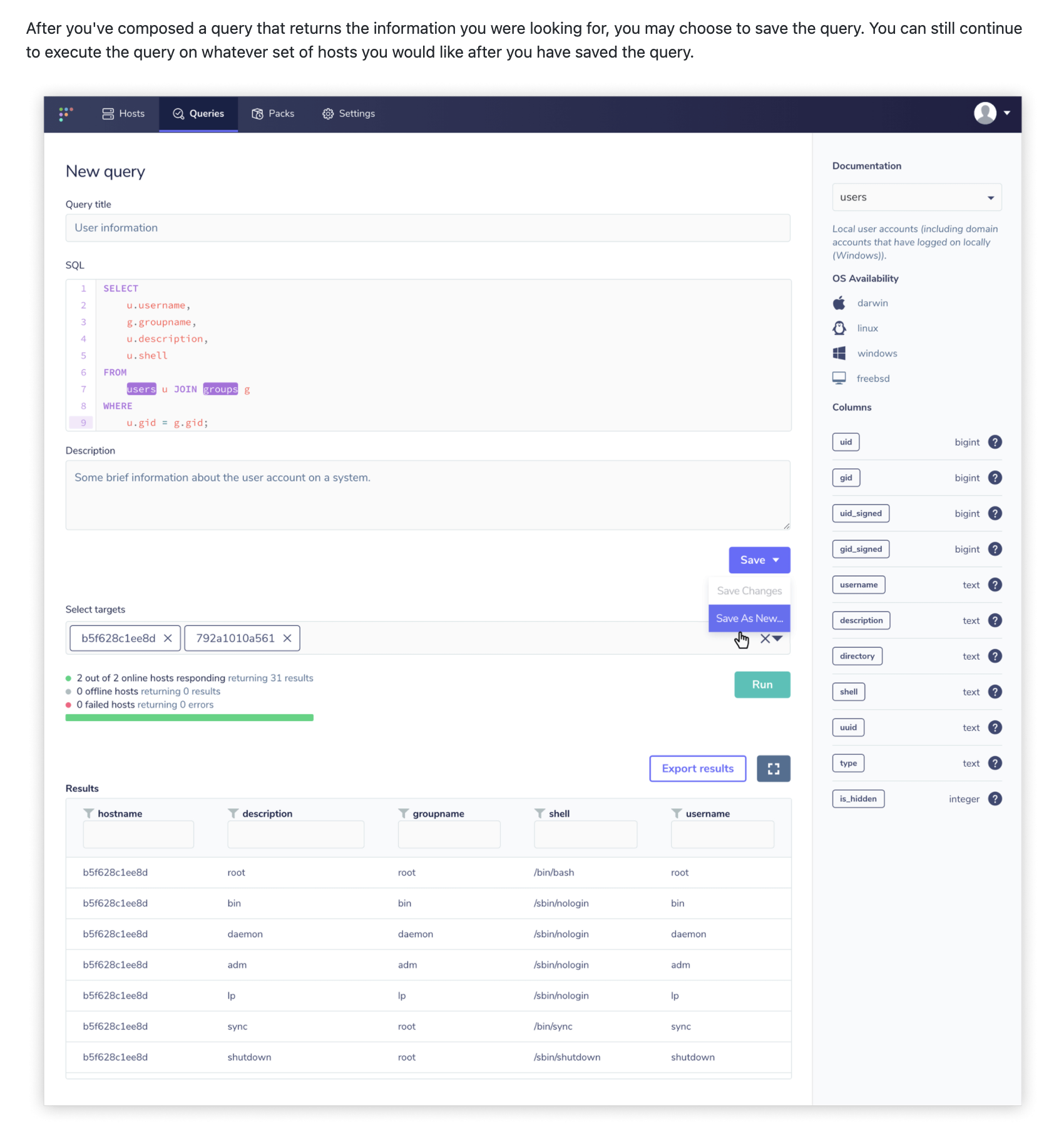Click the user avatar icon

coord(984,113)
